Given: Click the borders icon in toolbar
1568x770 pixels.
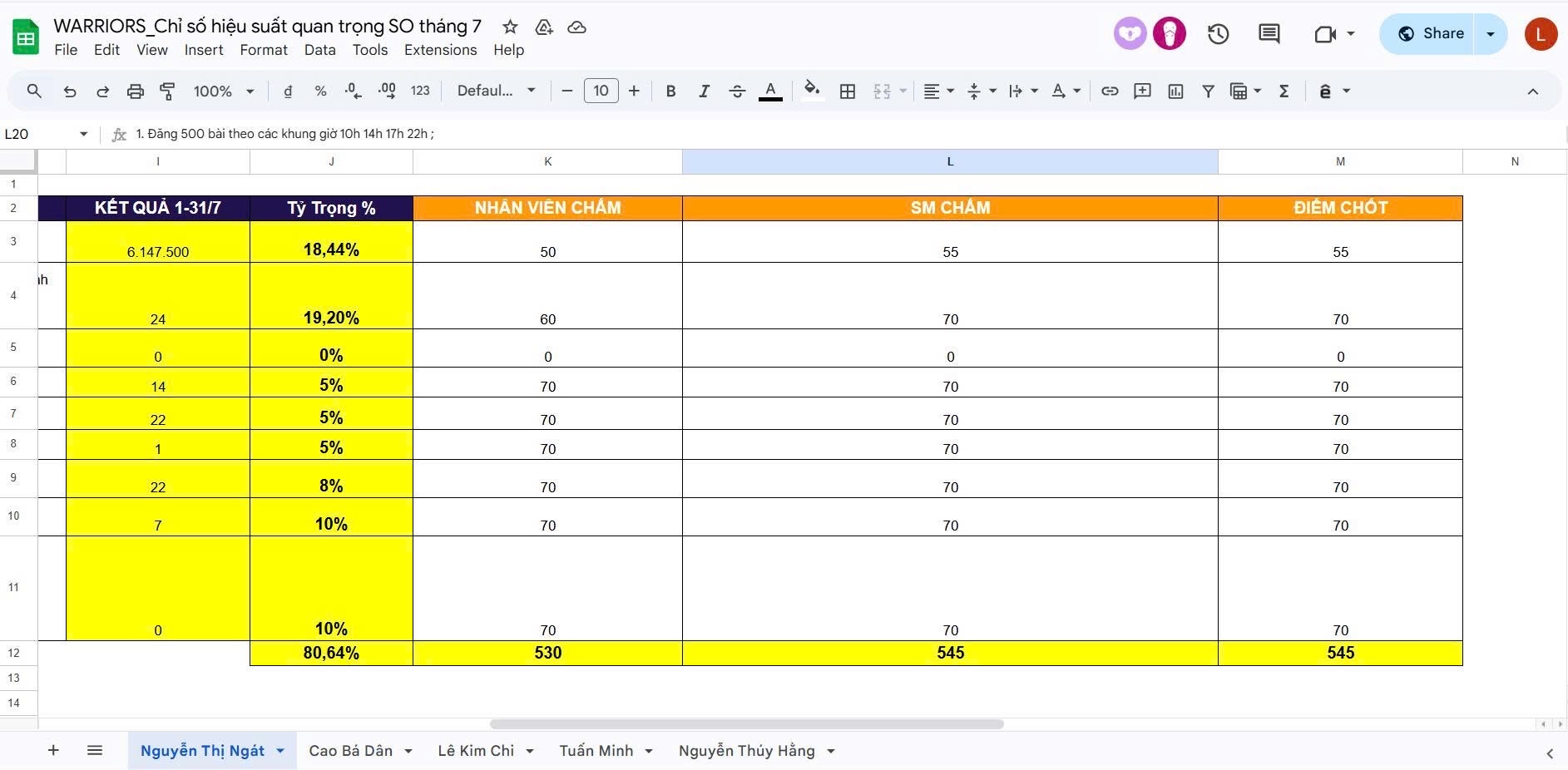Looking at the screenshot, I should coord(848,91).
